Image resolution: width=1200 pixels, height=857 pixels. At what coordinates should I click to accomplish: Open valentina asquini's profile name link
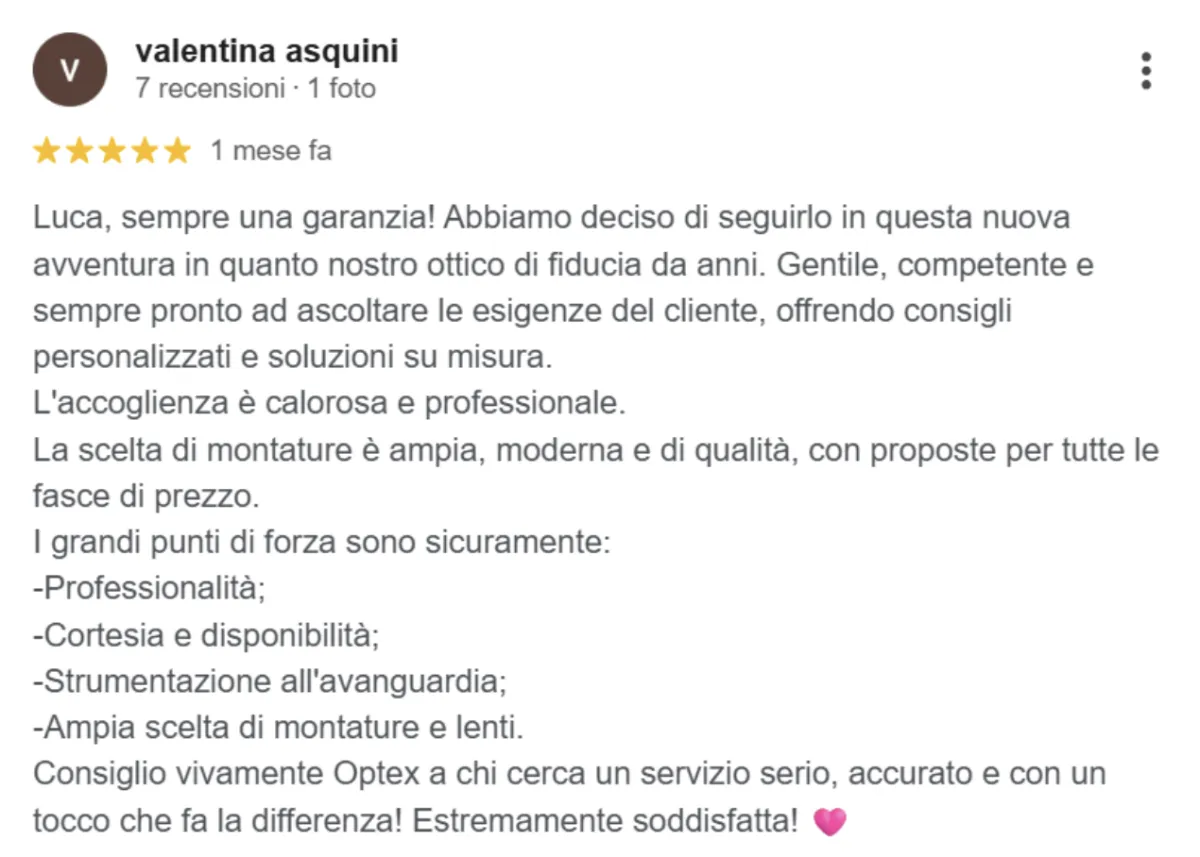coord(266,50)
